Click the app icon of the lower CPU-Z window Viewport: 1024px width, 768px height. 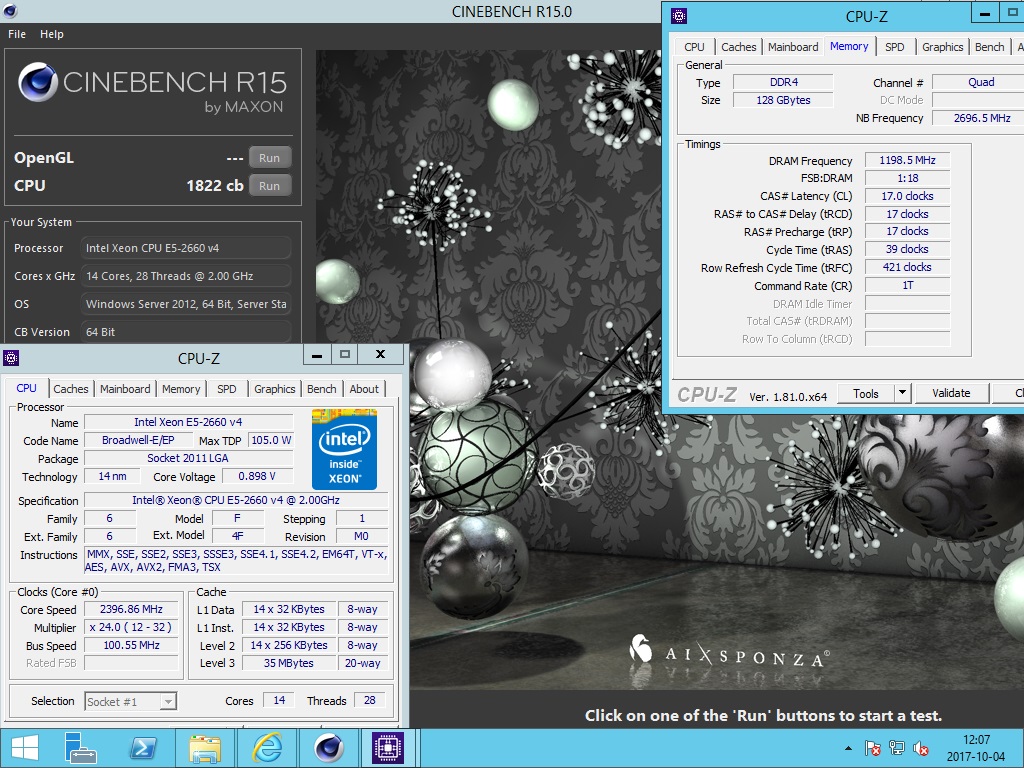10,357
